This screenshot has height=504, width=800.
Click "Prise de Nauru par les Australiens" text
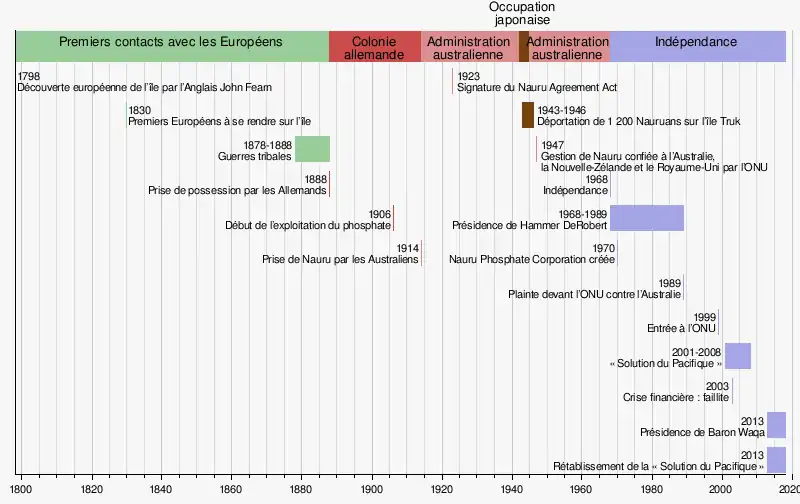(340, 259)
